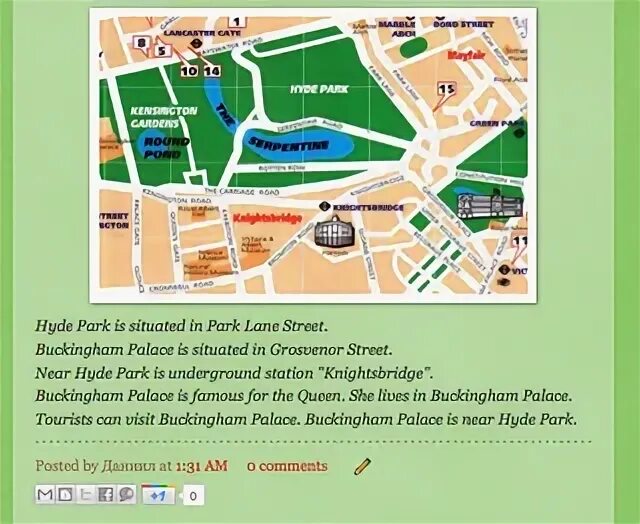Click the BlogThis share icon
The image size is (640, 524).
tap(65, 495)
